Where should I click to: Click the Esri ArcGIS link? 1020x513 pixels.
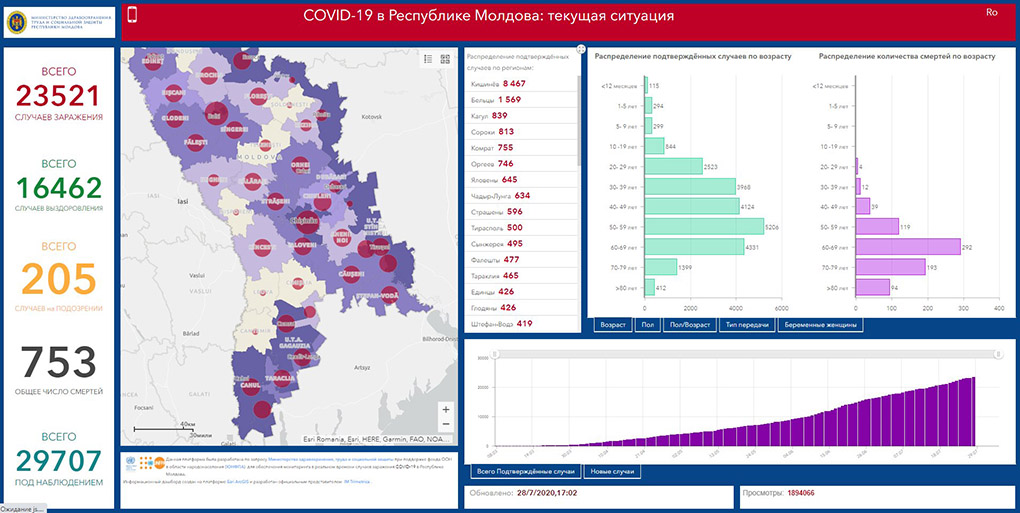[x=236, y=481]
